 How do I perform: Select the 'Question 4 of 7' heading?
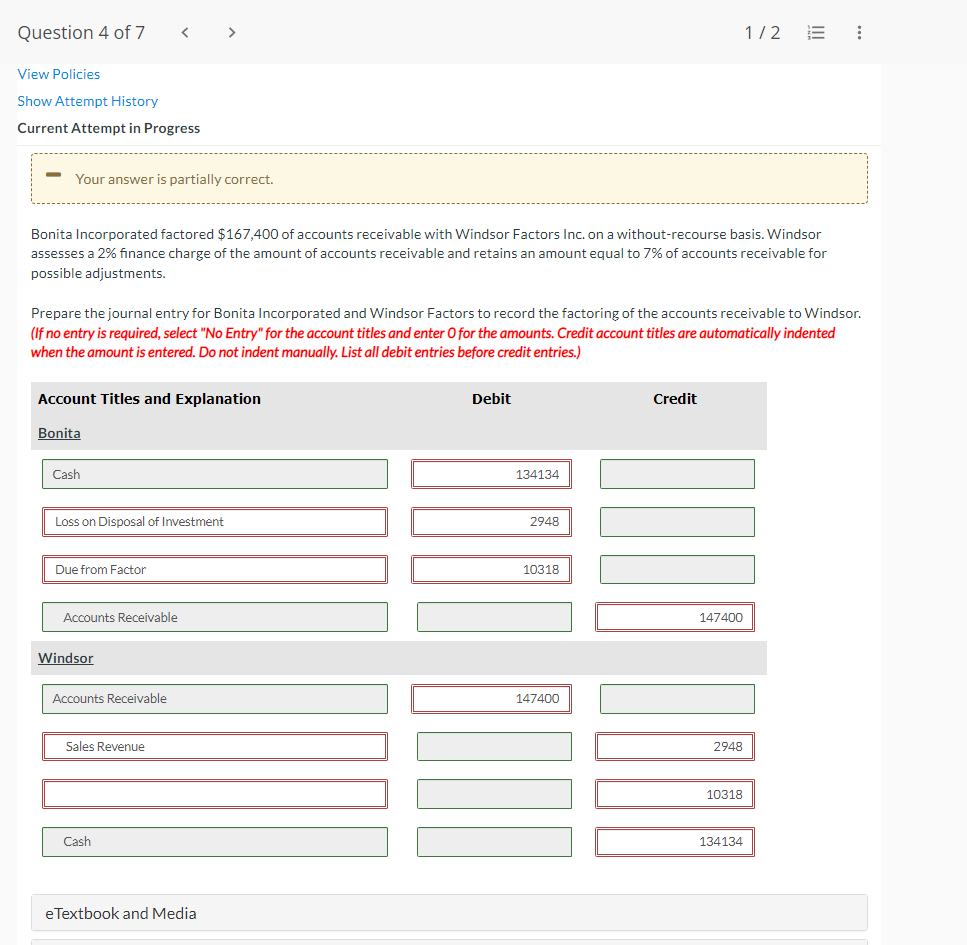click(x=81, y=33)
